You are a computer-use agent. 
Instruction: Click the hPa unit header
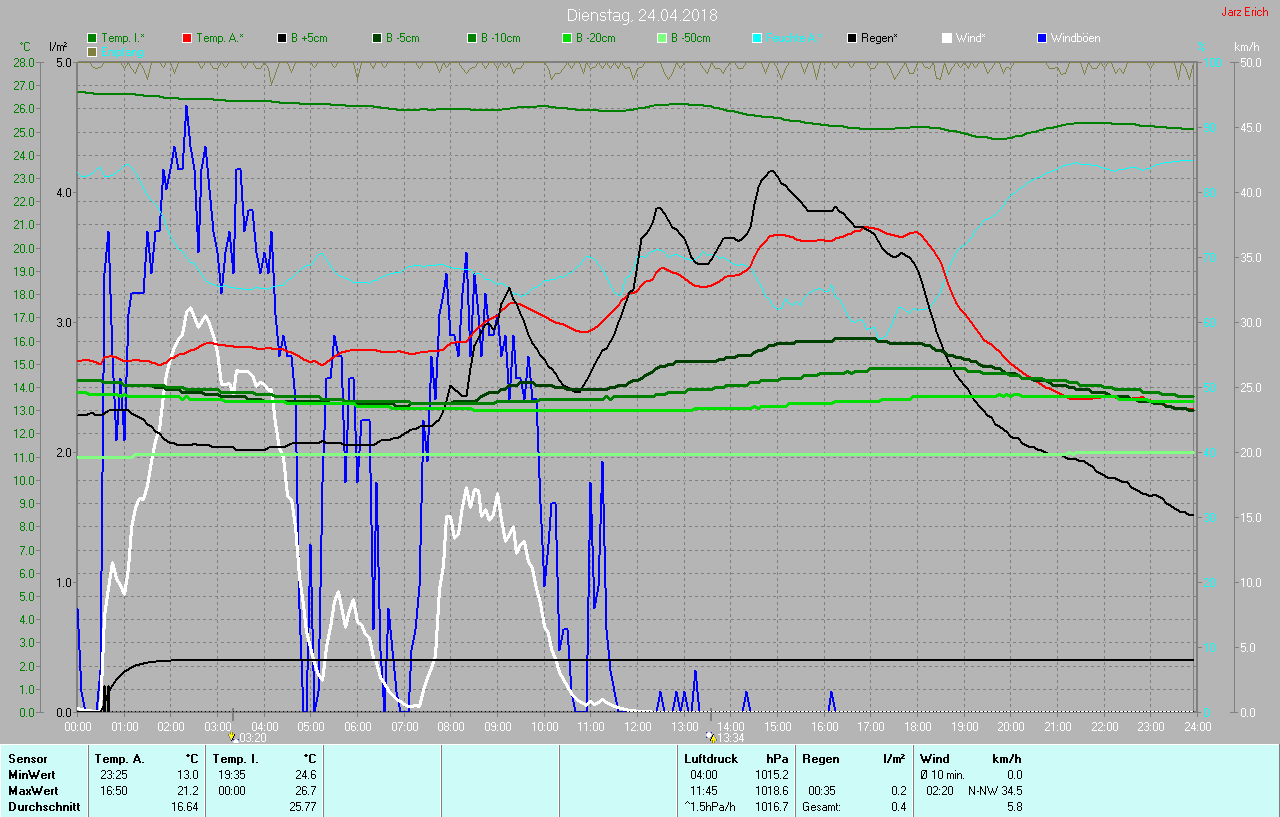click(x=777, y=759)
